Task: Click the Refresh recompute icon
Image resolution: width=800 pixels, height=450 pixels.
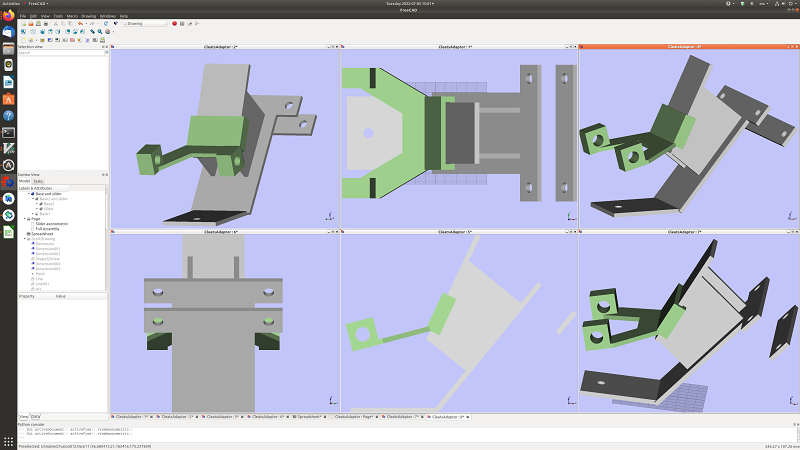Action: pos(107,23)
